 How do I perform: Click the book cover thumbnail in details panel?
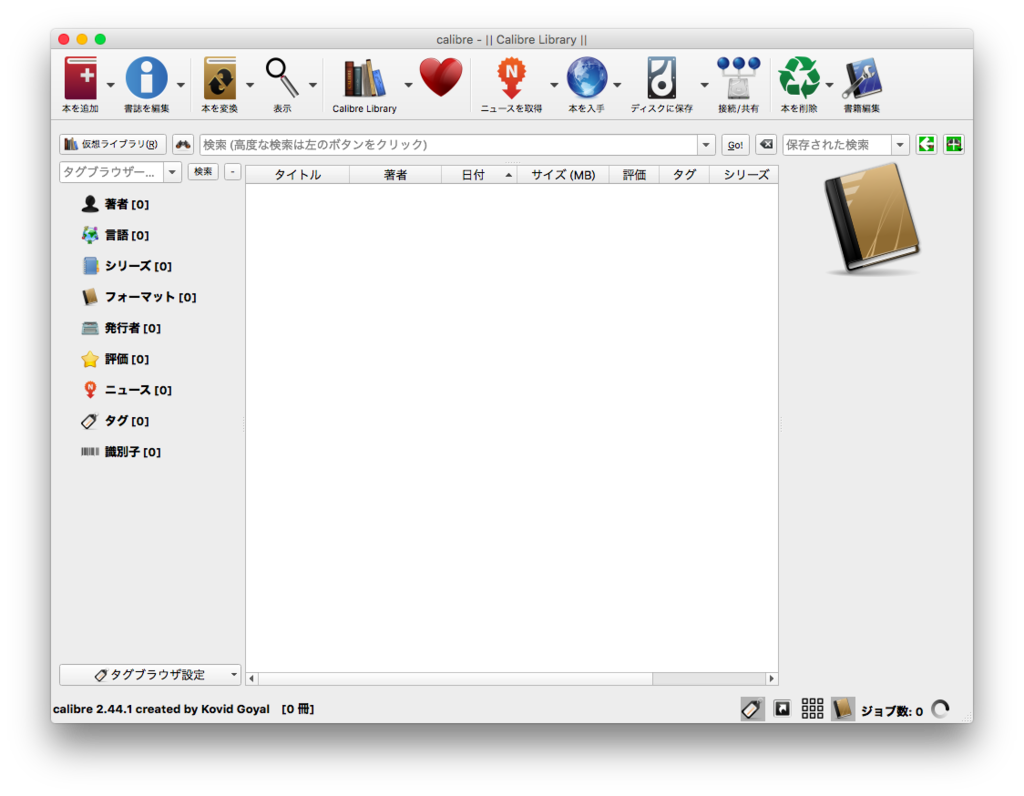click(x=872, y=219)
